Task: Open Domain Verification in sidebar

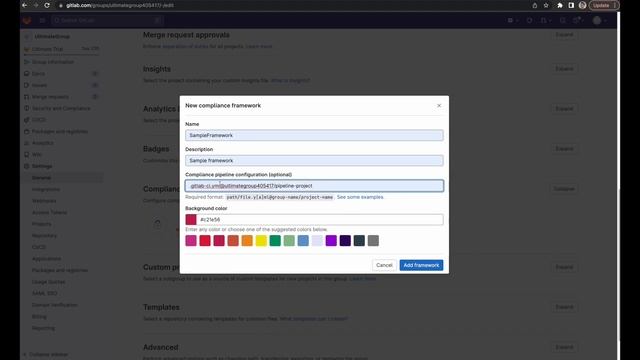Action: tap(55, 305)
